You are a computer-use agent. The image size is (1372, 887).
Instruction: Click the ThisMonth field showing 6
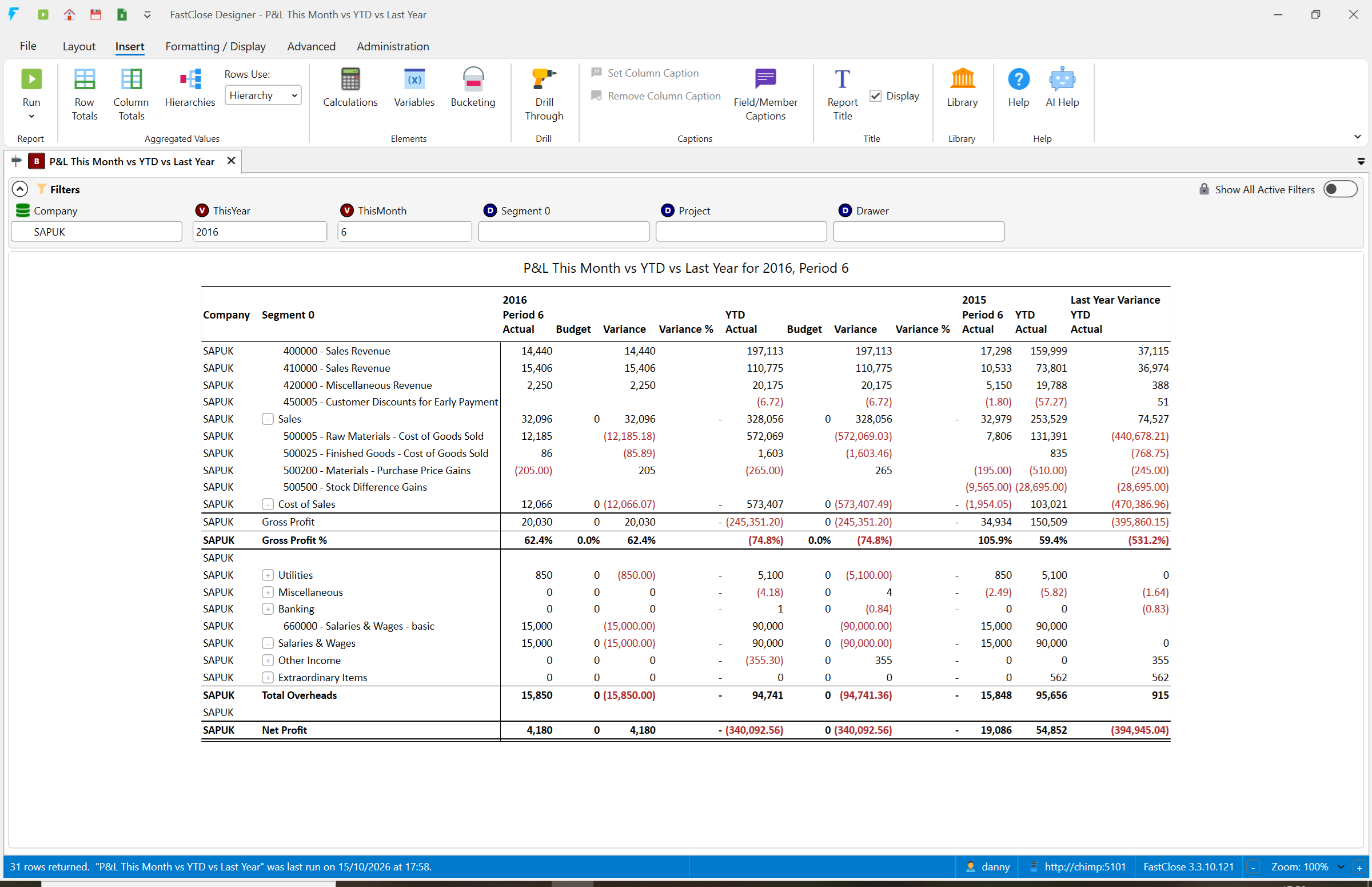click(405, 232)
